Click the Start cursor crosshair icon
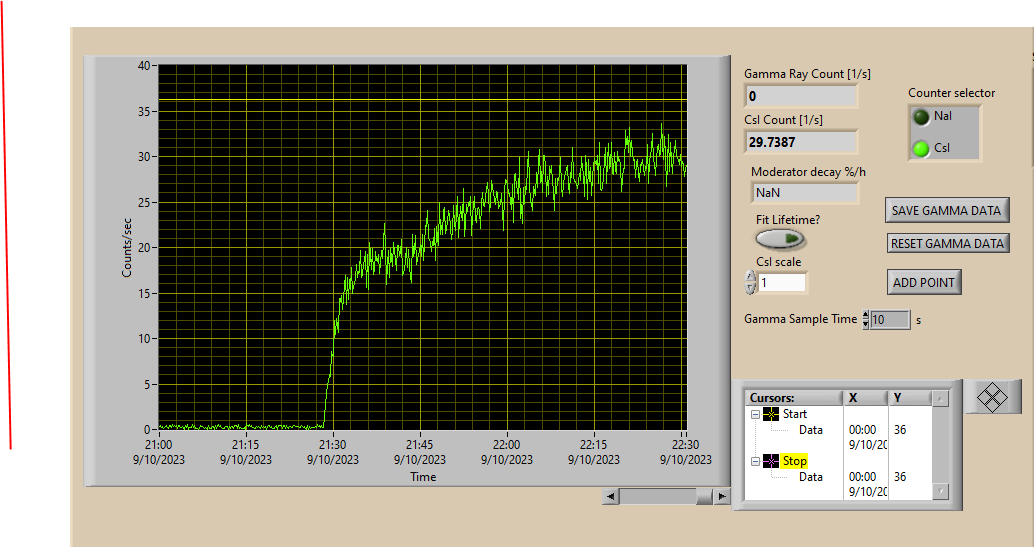Image resolution: width=1034 pixels, height=547 pixels. click(771, 414)
